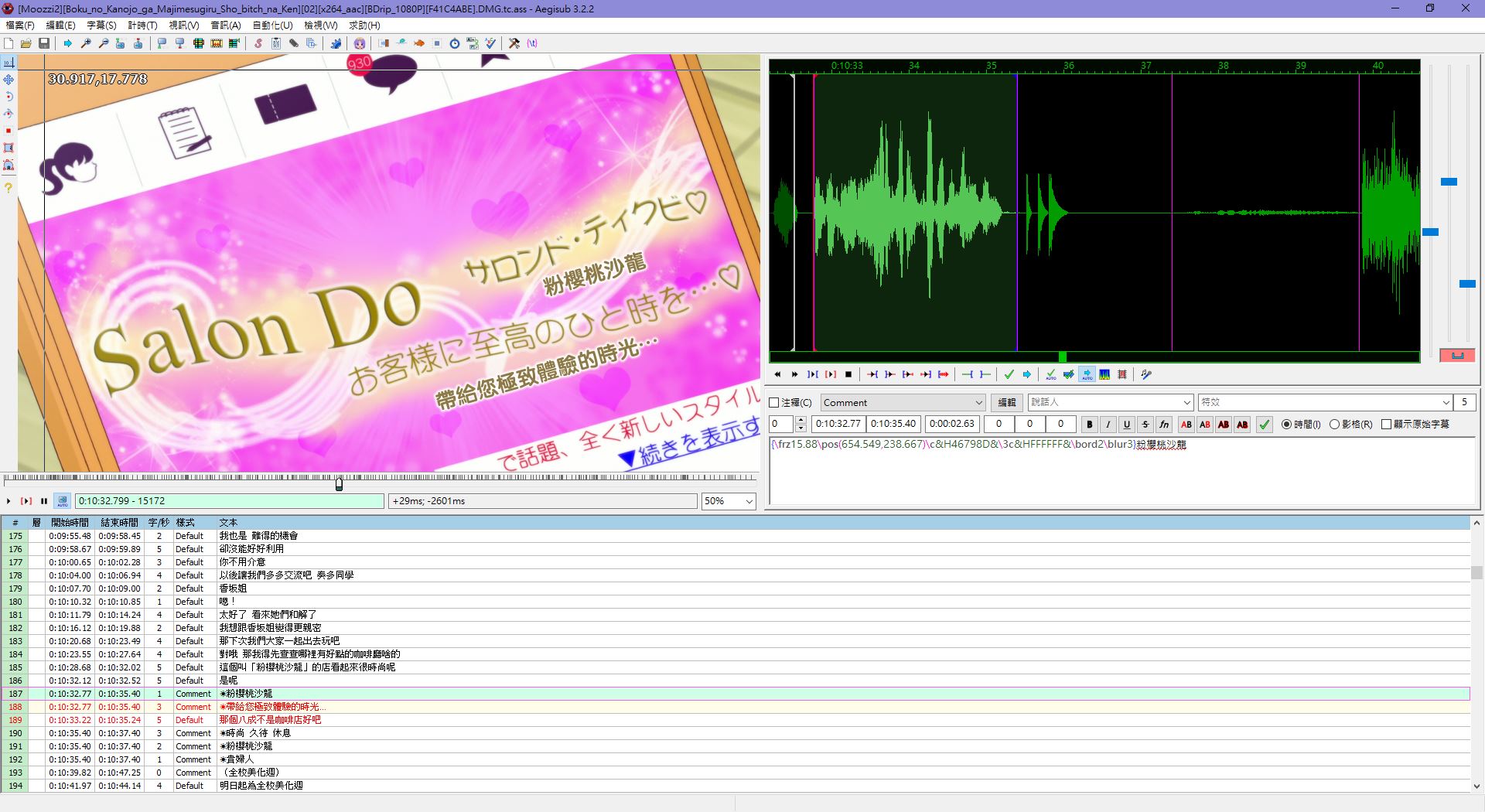Select subtitle row 189 那個八成不是咖啡店好吧
This screenshot has height=812, width=1485.
click(x=735, y=720)
